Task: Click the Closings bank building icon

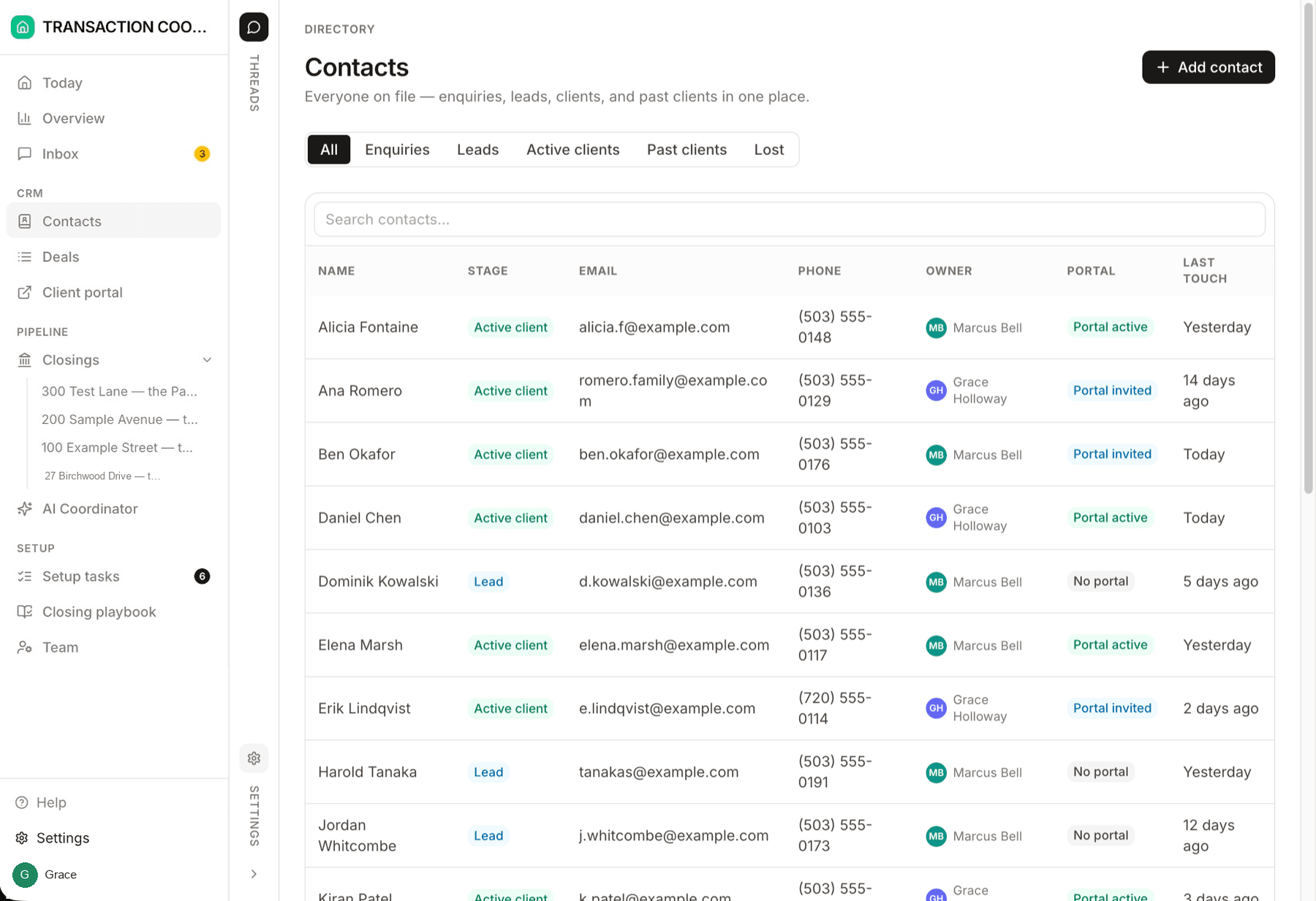Action: [x=25, y=360]
